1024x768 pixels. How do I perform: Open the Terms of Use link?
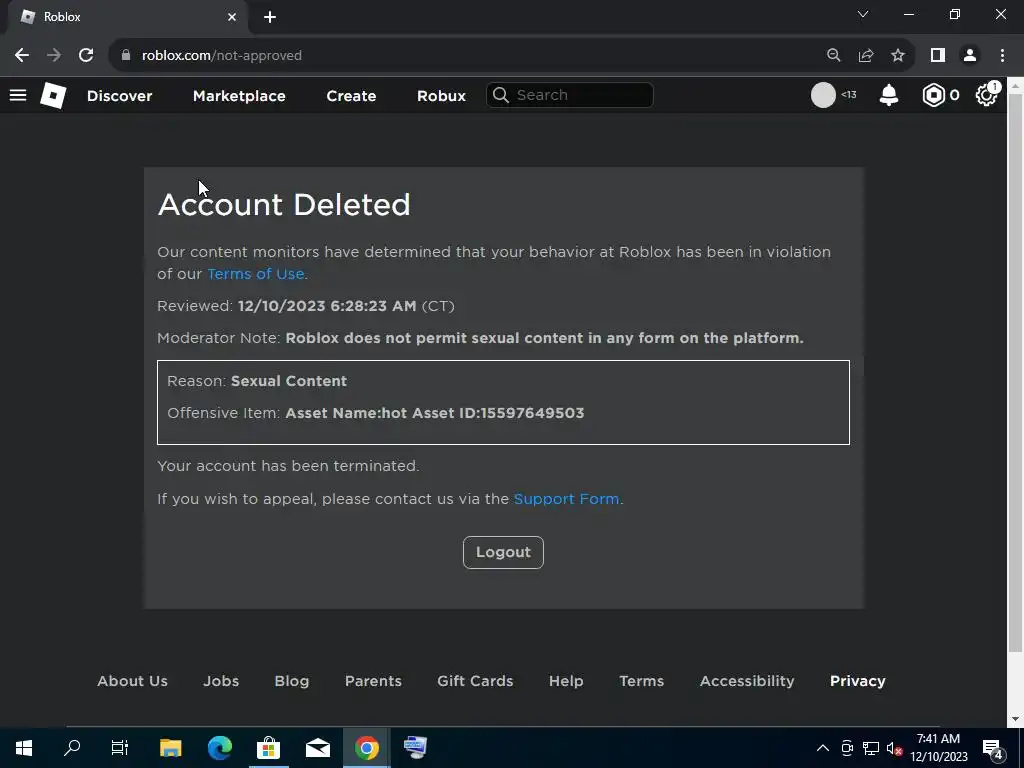tap(255, 274)
